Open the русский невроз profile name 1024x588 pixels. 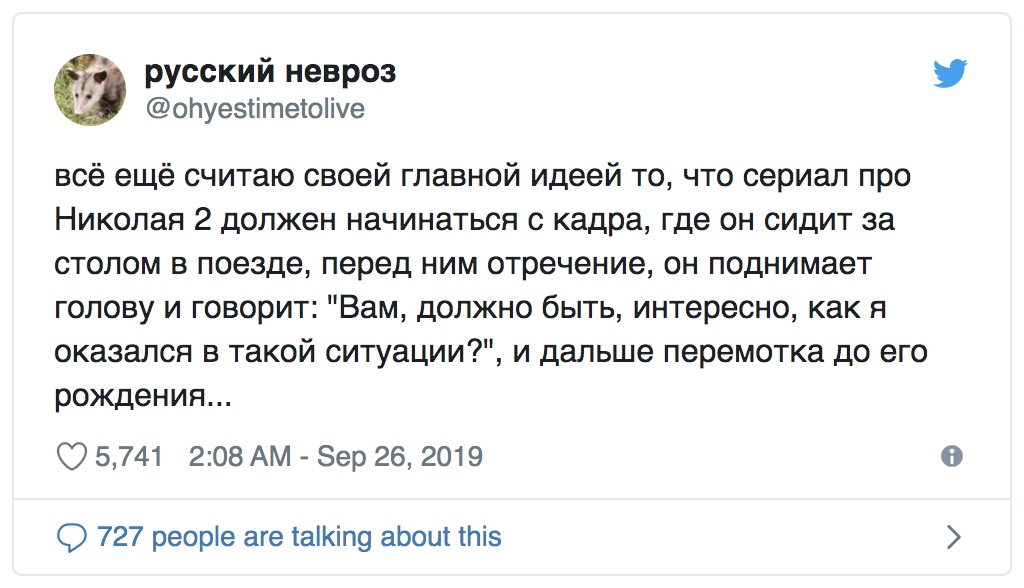coord(270,71)
